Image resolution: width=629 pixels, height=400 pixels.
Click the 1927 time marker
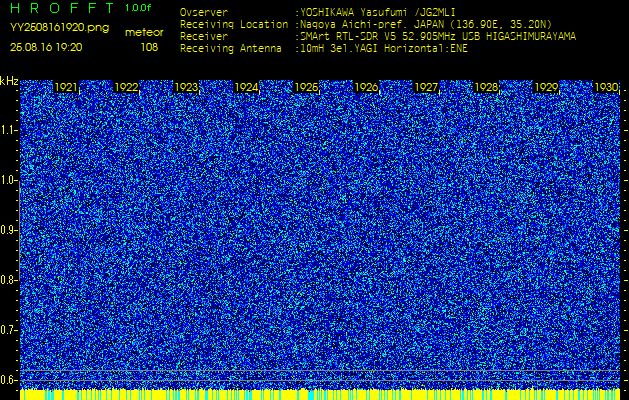coord(426,87)
